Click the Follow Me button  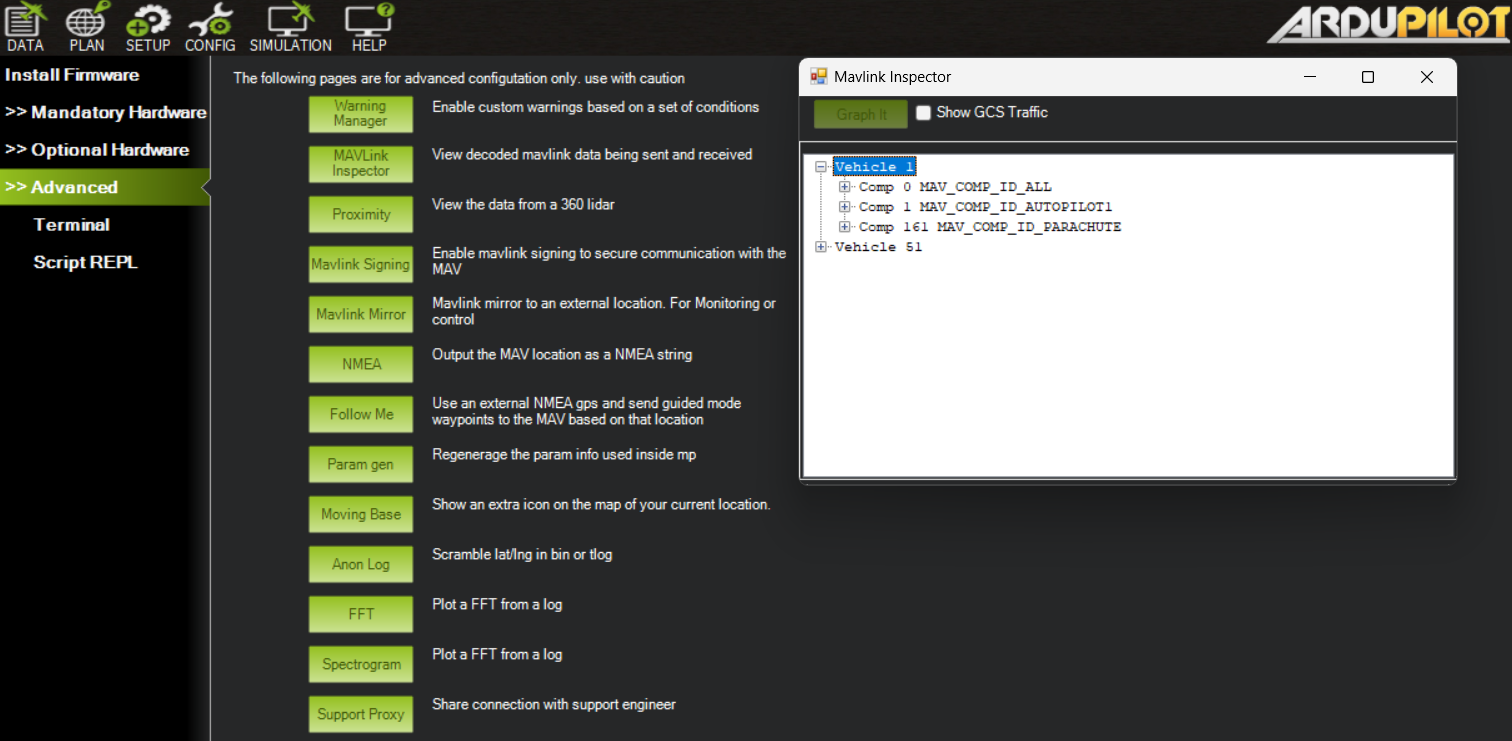click(360, 414)
